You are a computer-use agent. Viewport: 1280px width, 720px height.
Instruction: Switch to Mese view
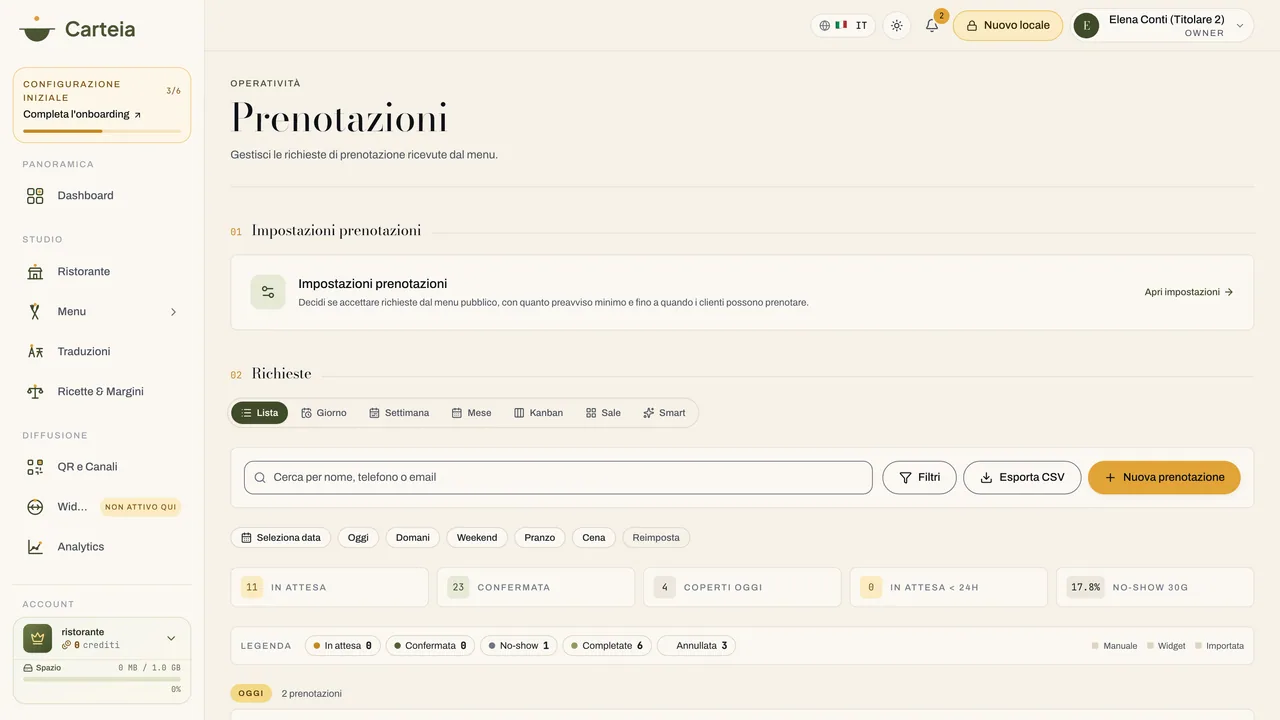pyautogui.click(x=471, y=413)
